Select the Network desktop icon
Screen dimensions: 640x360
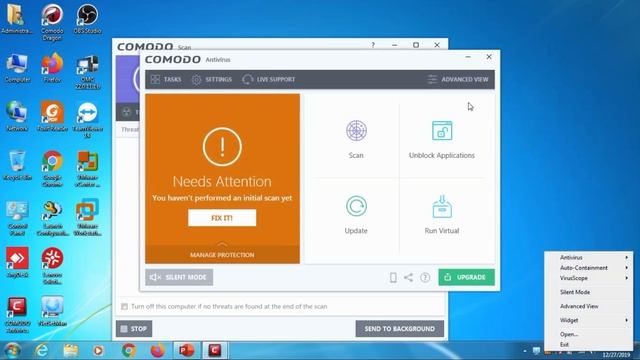[17, 117]
